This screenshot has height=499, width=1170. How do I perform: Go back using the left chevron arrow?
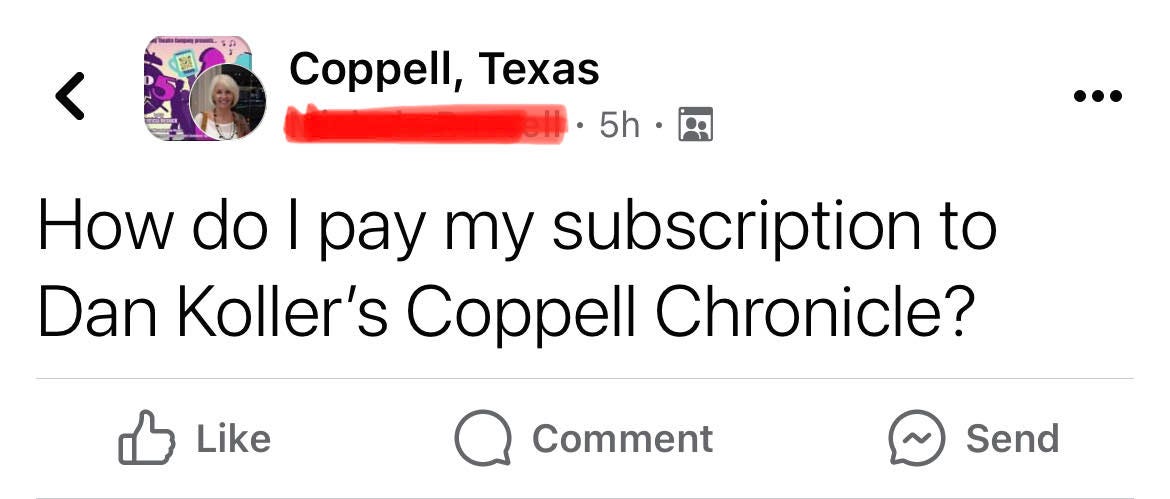click(x=69, y=95)
